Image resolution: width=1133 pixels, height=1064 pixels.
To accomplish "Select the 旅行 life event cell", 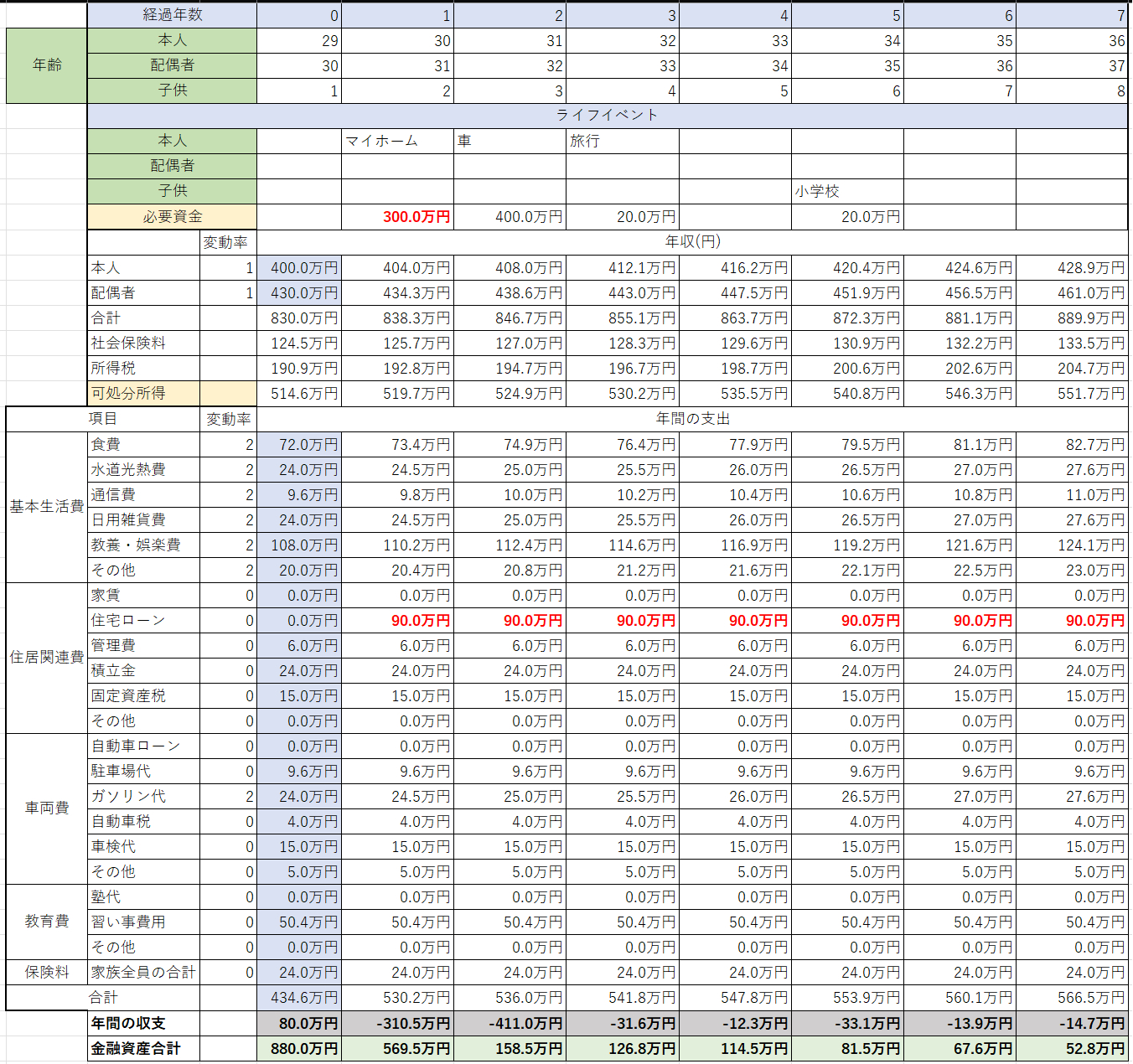I will tap(622, 141).
